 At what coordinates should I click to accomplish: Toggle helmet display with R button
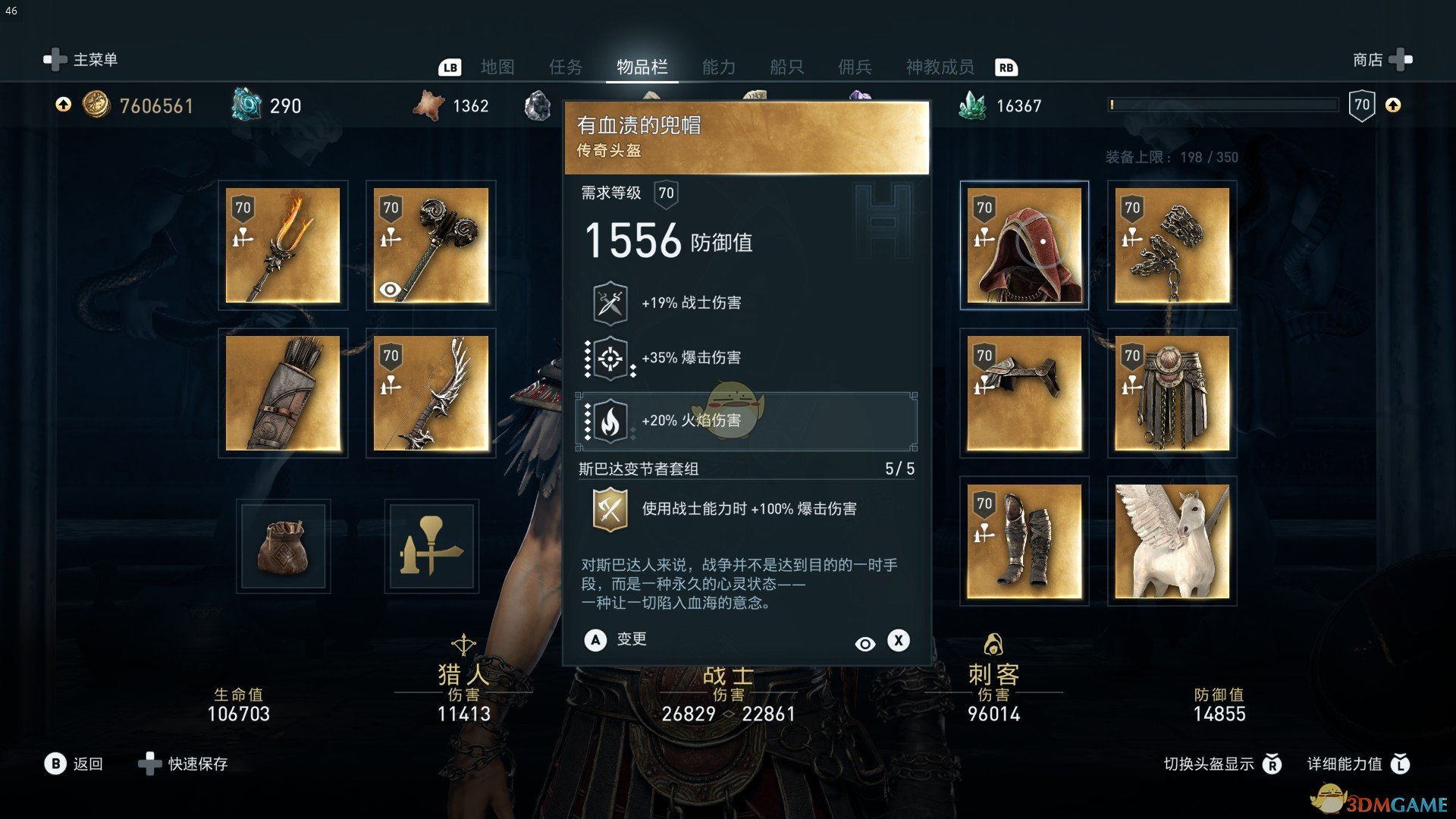1272,764
